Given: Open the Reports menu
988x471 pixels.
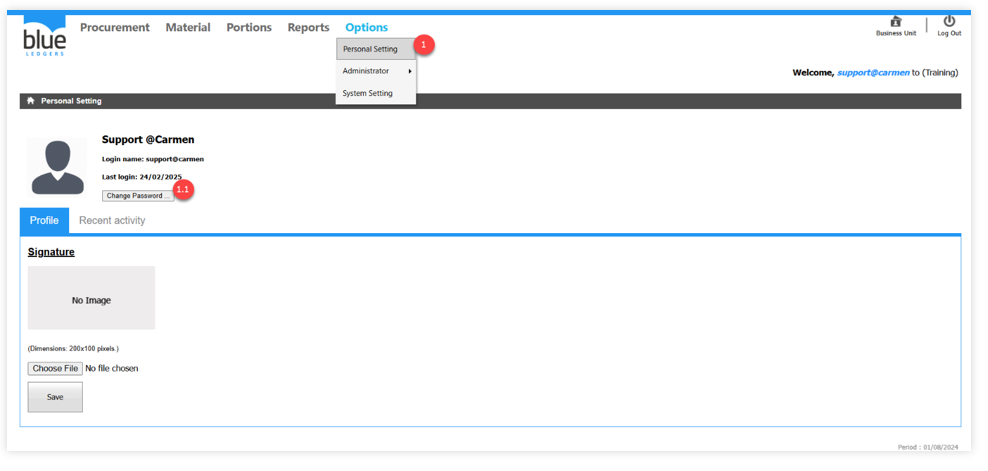Looking at the screenshot, I should [308, 28].
